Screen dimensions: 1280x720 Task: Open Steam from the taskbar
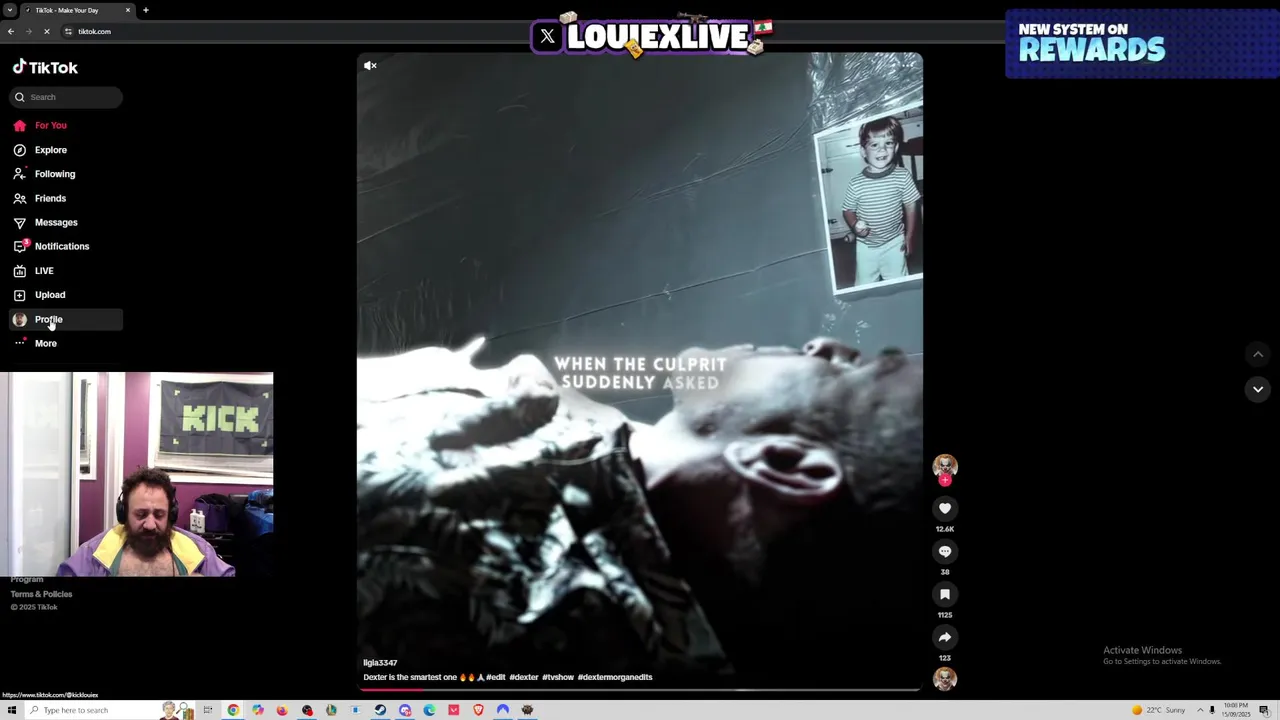[380, 710]
